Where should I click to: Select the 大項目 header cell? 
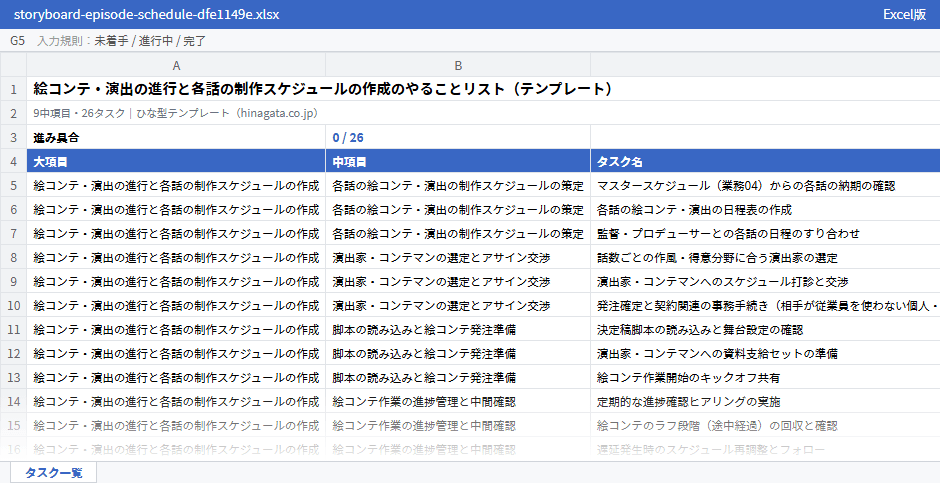[176, 162]
